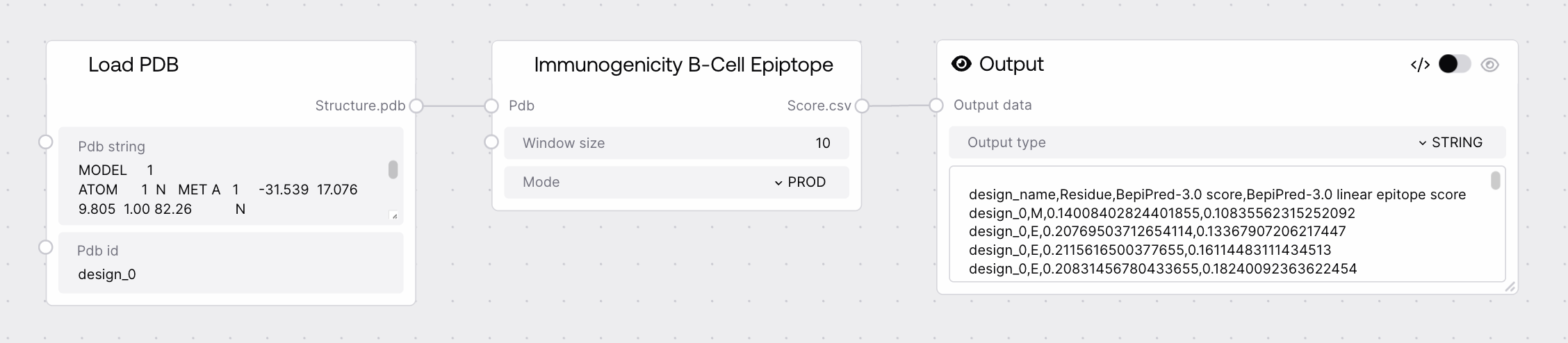Click the Pdb input port
Image resolution: width=1568 pixels, height=343 pixels.
pos(491,106)
